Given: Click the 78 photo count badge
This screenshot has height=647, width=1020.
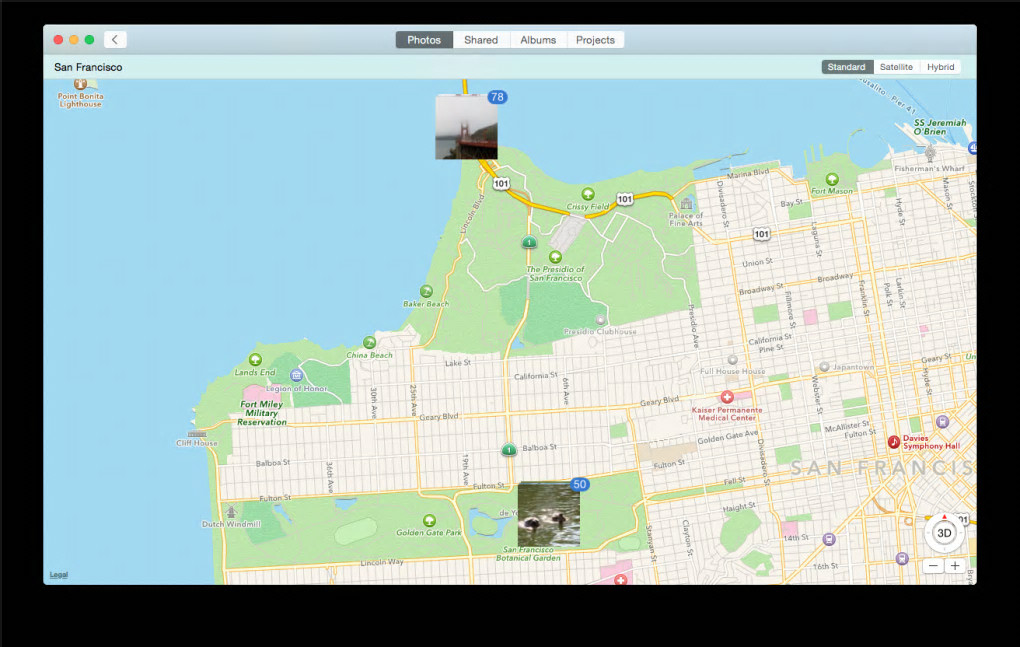Looking at the screenshot, I should (x=498, y=97).
